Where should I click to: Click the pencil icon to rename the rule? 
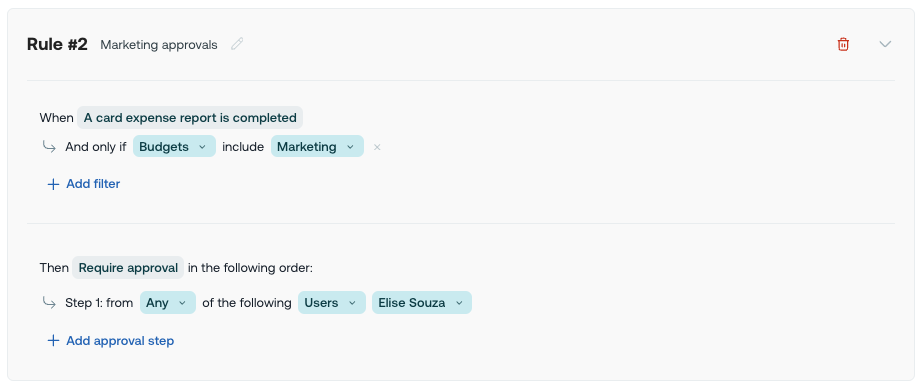coord(237,44)
